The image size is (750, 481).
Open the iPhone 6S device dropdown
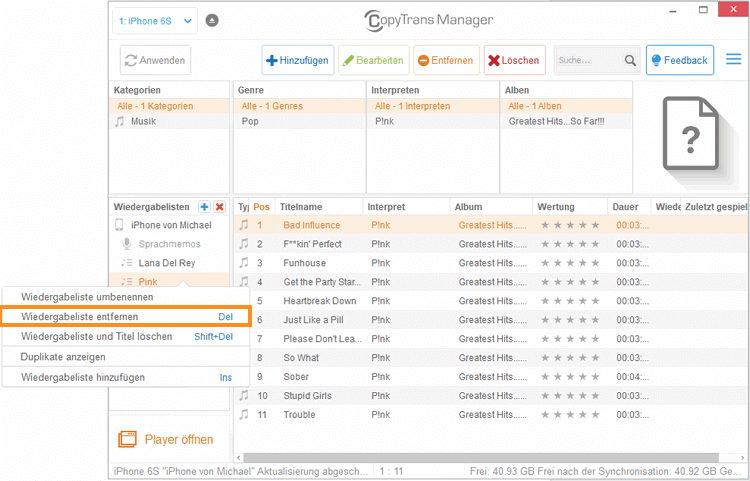(x=155, y=21)
